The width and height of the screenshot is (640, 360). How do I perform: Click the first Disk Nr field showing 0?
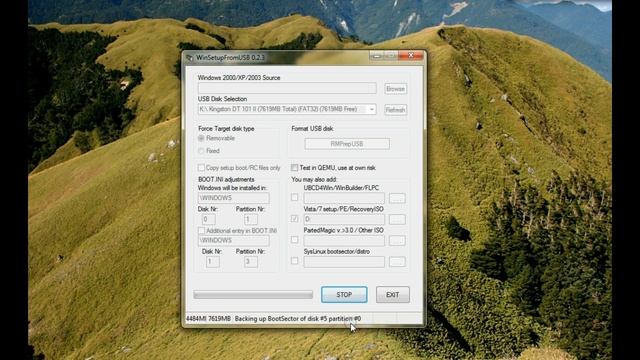click(x=209, y=219)
